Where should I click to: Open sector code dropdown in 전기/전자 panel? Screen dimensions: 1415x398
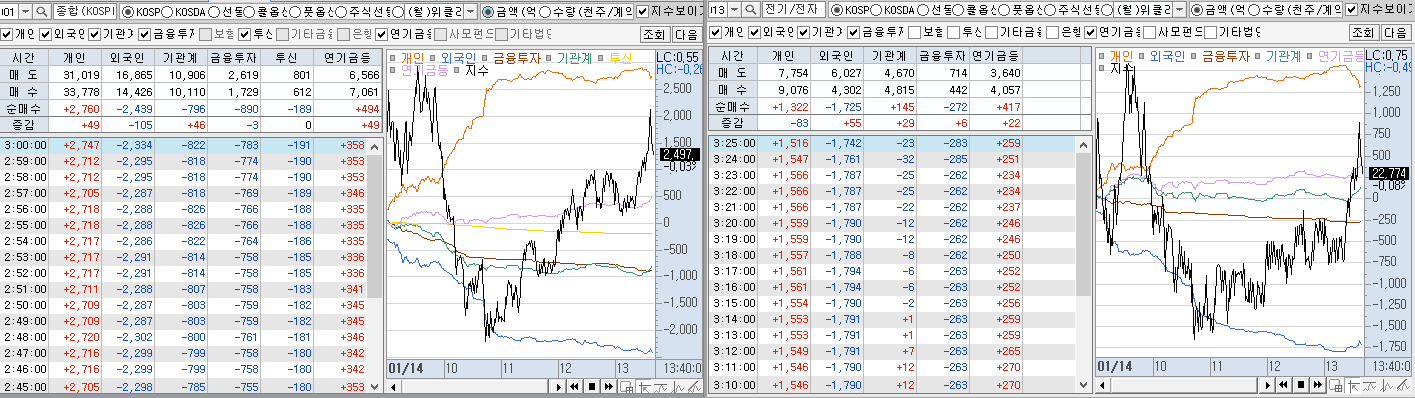tap(733, 10)
